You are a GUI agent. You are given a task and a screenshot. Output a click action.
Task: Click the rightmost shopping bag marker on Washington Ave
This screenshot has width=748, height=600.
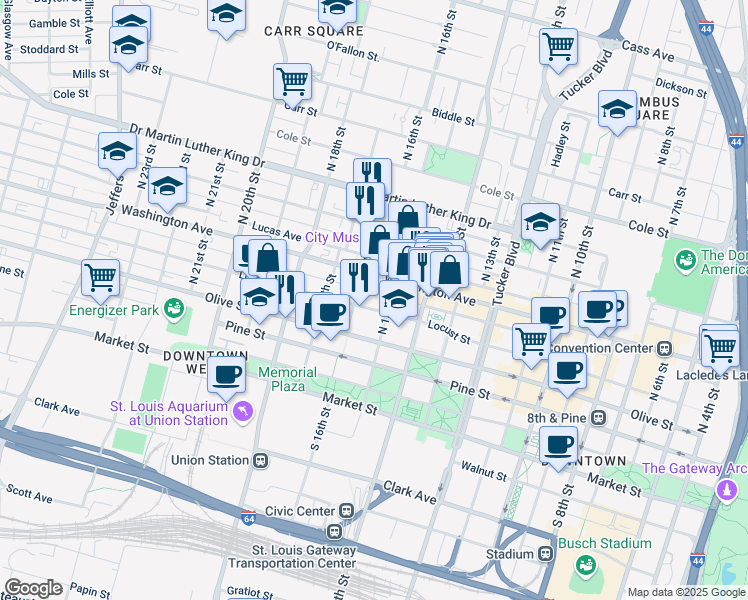tap(449, 271)
